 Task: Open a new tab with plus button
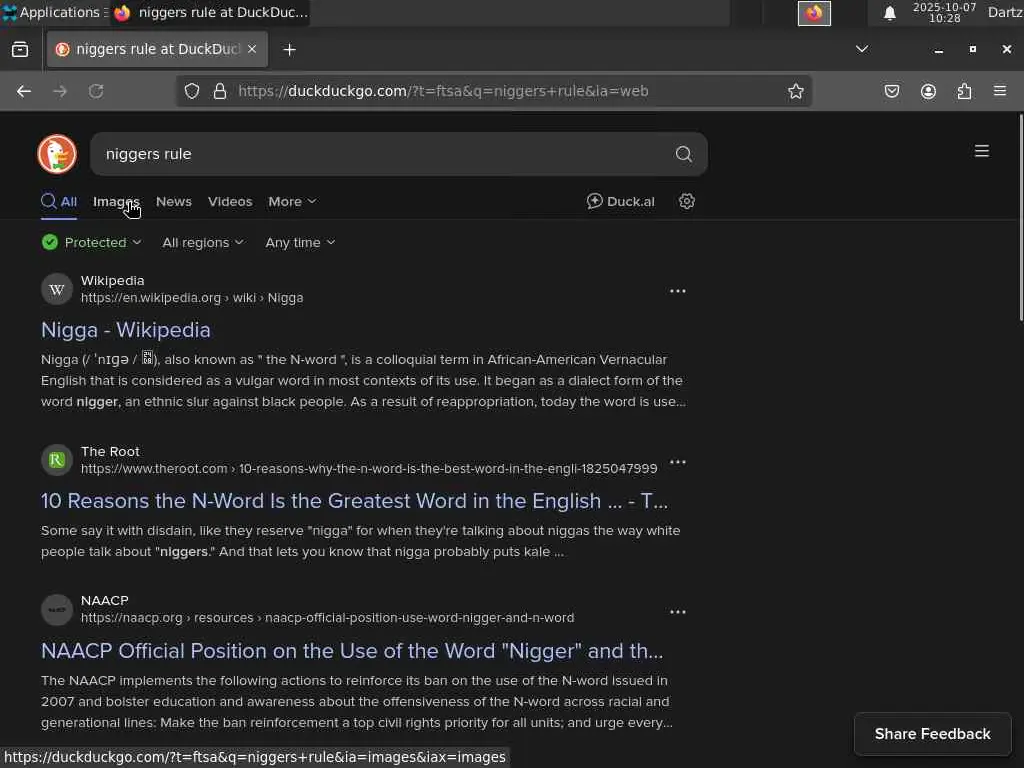[x=289, y=50]
